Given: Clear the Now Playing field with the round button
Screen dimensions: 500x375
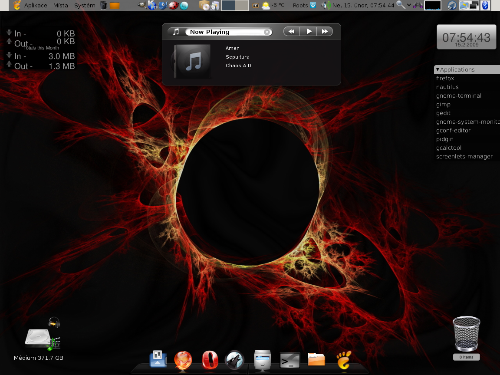Looking at the screenshot, I should pos(267,32).
